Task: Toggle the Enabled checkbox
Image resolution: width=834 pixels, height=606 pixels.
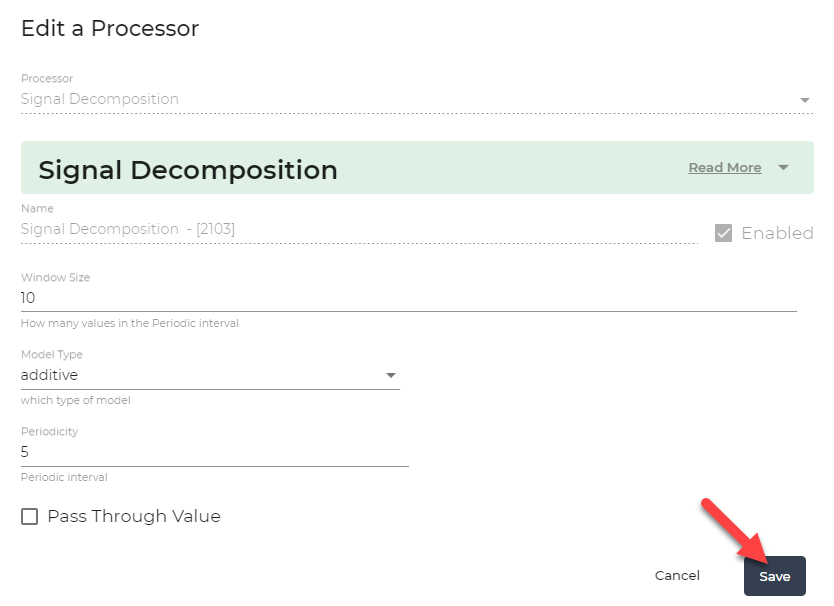Action: (722, 232)
